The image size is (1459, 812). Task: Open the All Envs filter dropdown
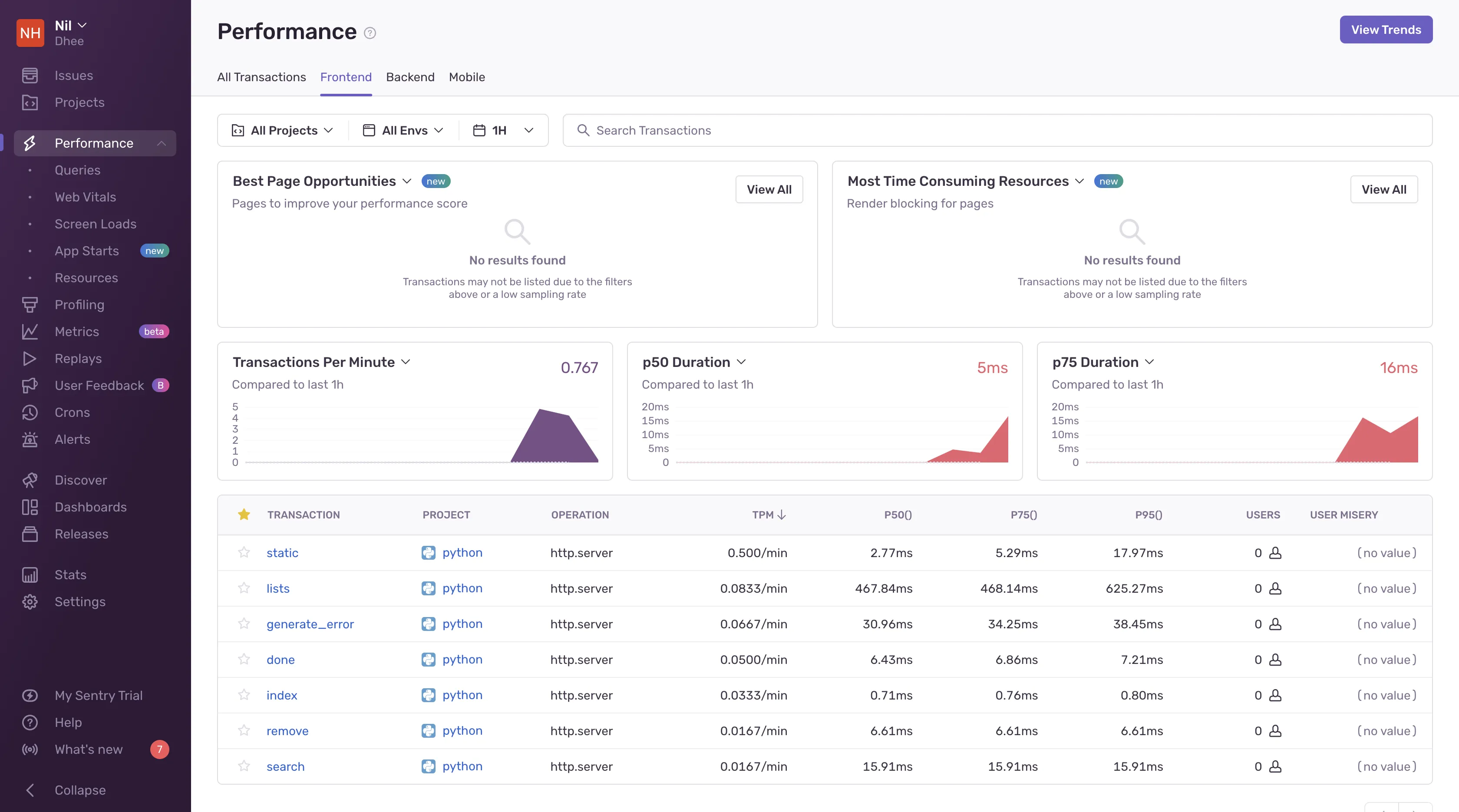click(x=403, y=130)
